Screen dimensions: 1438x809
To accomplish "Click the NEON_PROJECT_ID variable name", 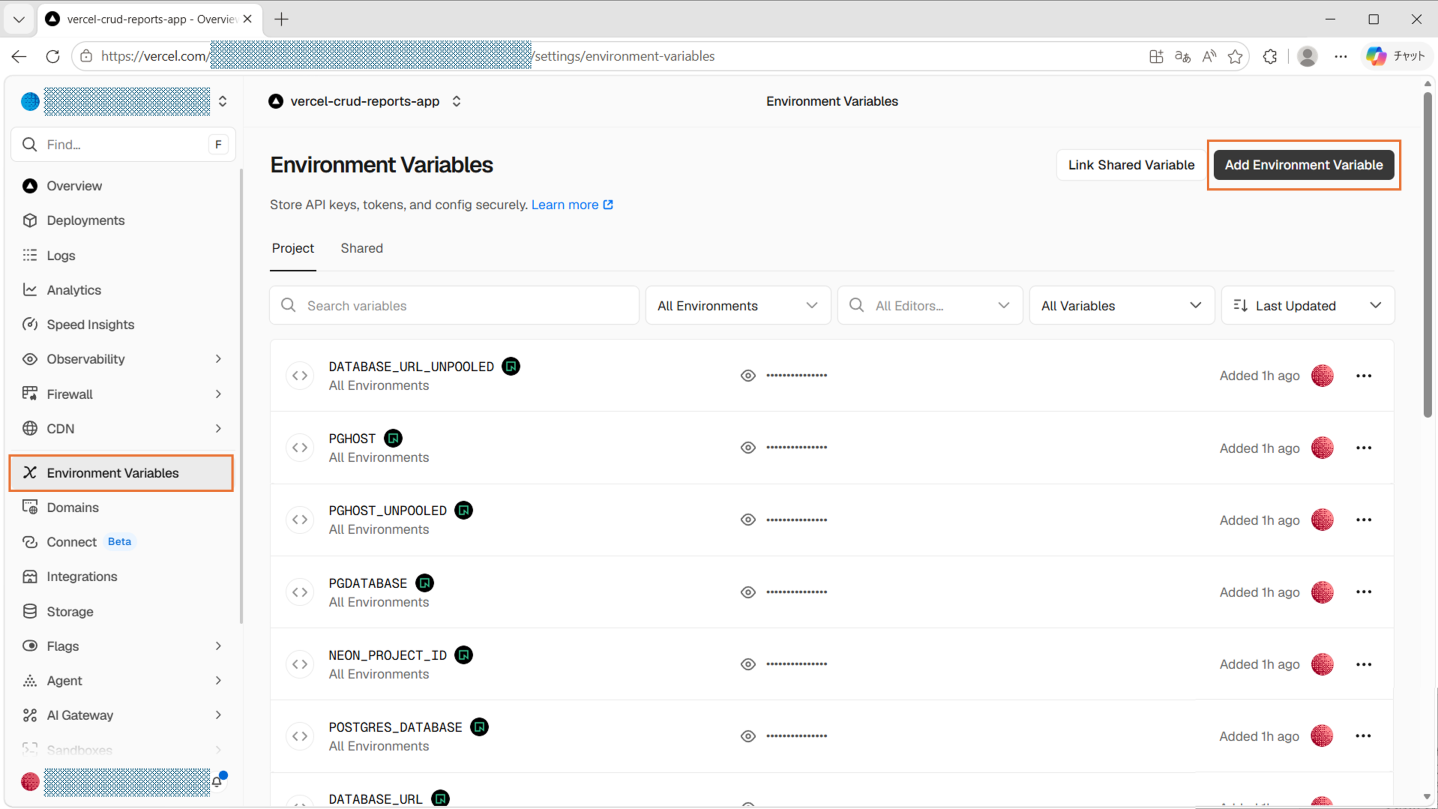I will 388,655.
